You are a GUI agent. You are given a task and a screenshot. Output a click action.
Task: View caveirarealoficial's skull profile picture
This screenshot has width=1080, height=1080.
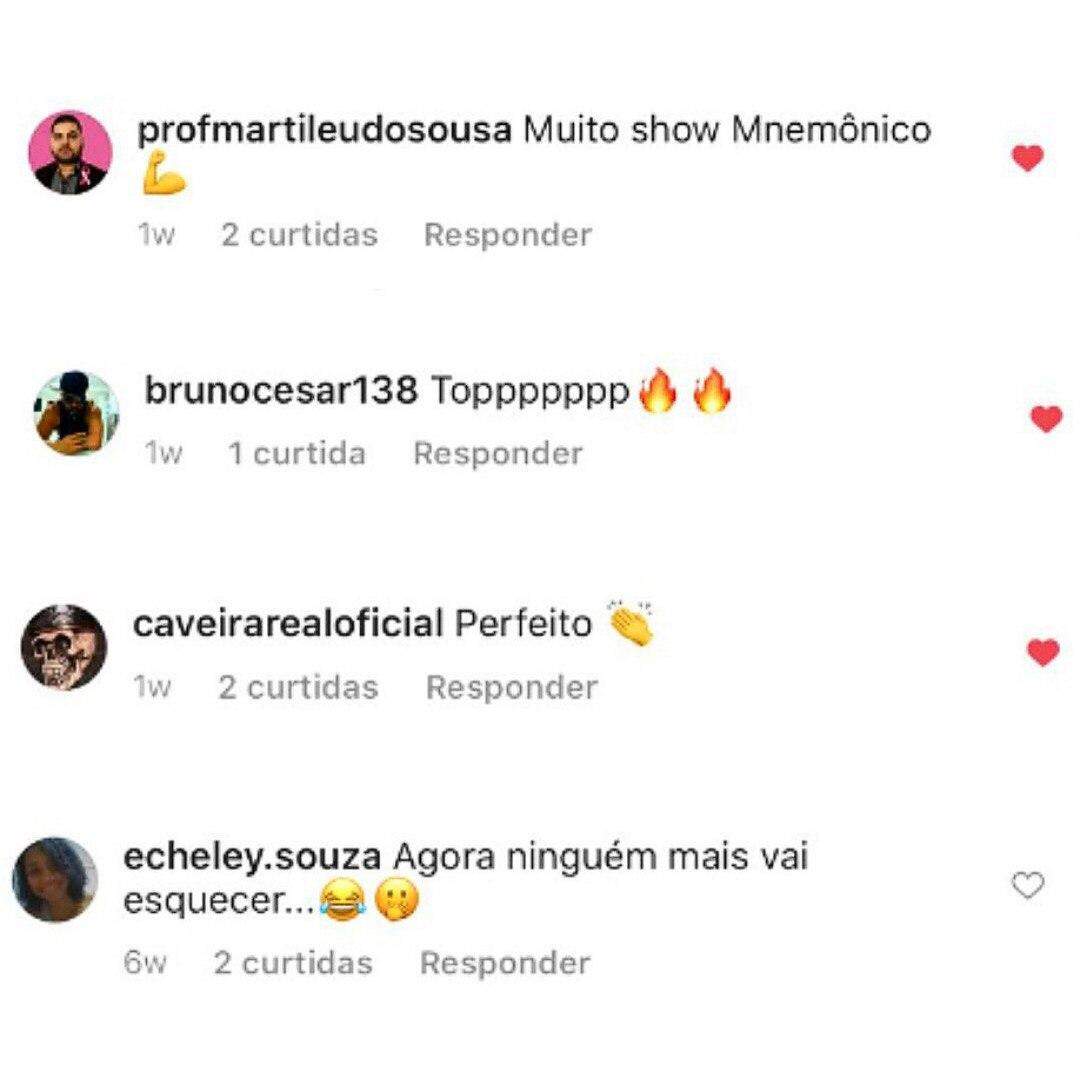coord(64,647)
